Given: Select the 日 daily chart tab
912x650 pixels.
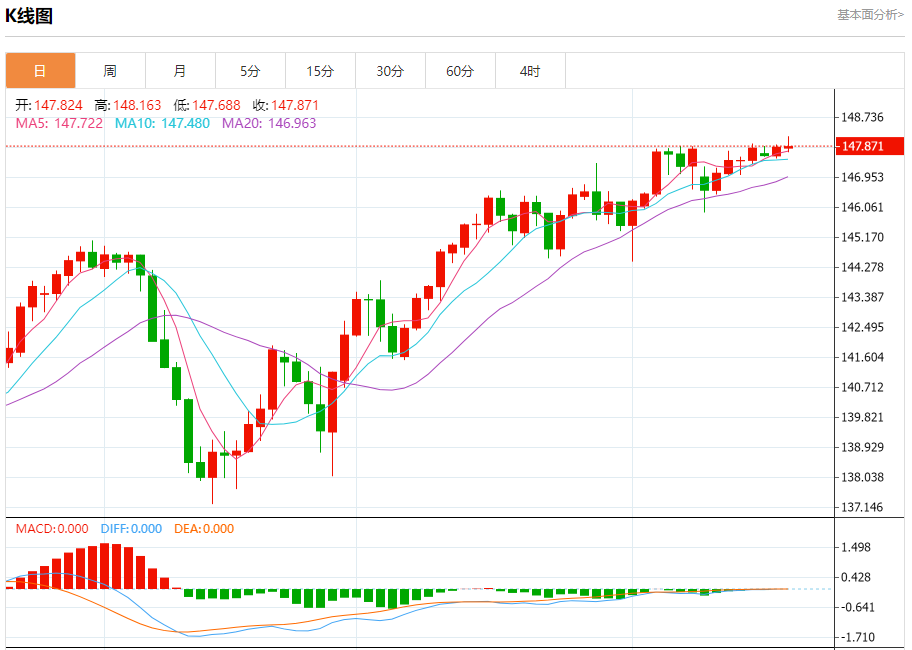Looking at the screenshot, I should pos(41,71).
